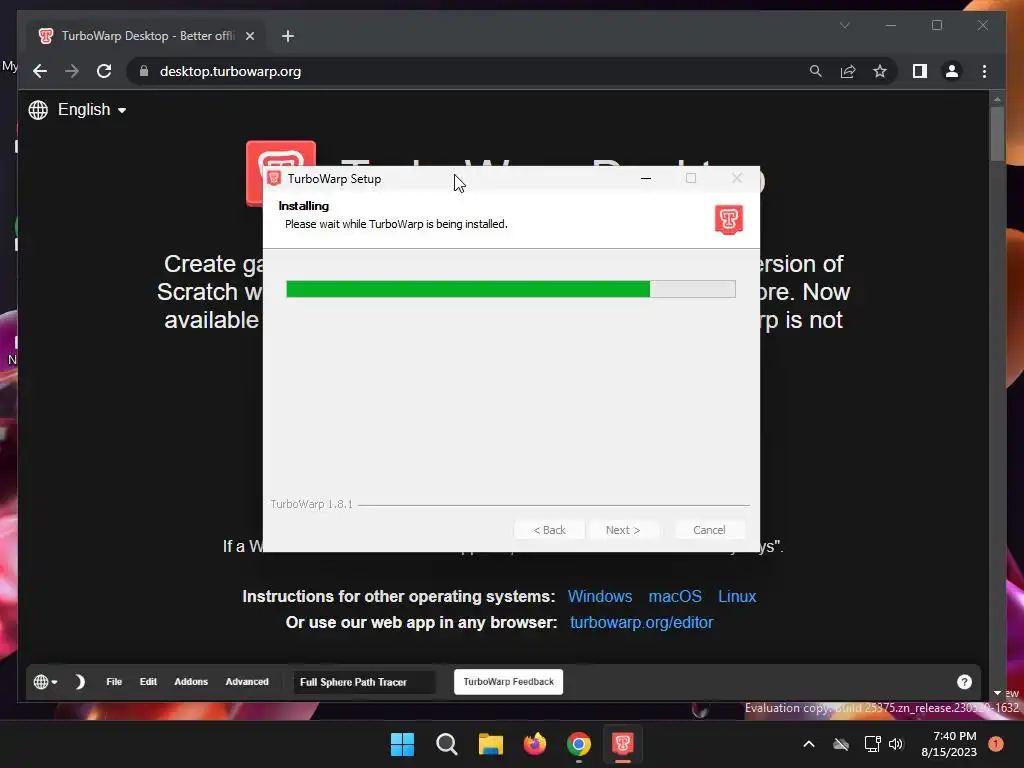Open taskbar Search

[447, 744]
